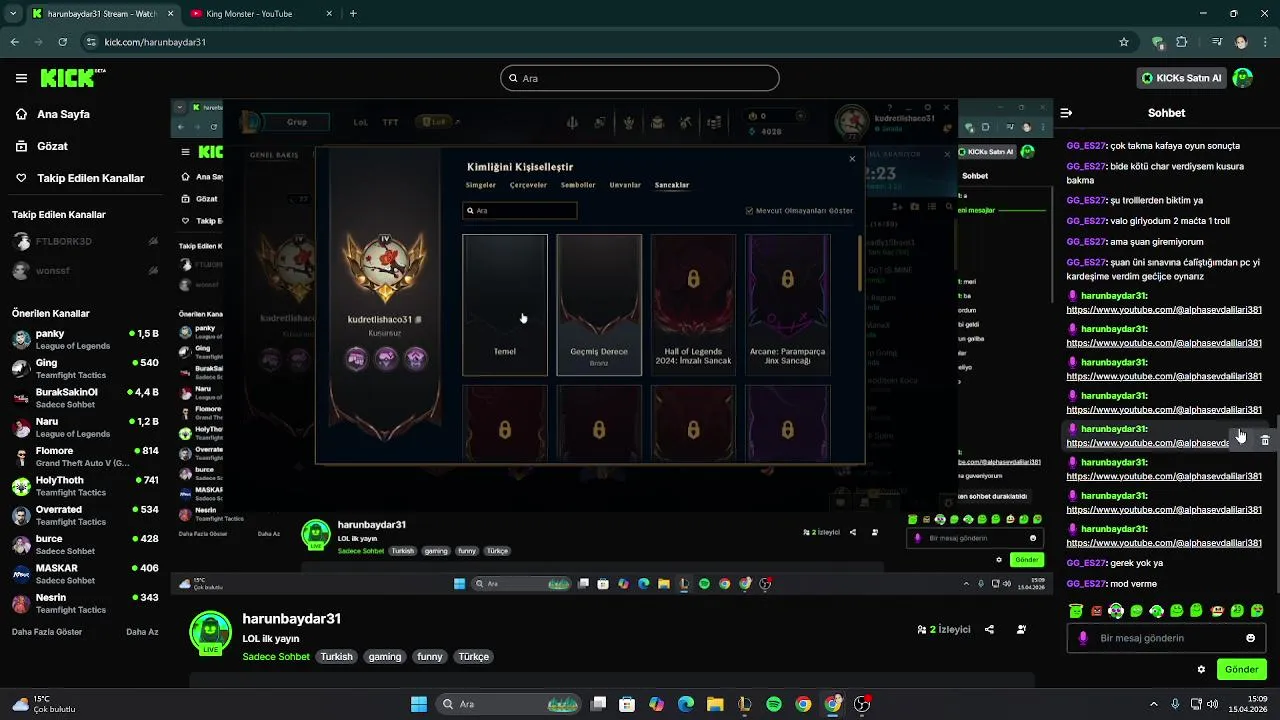Open Nesrin channel in sidebar

[85, 603]
